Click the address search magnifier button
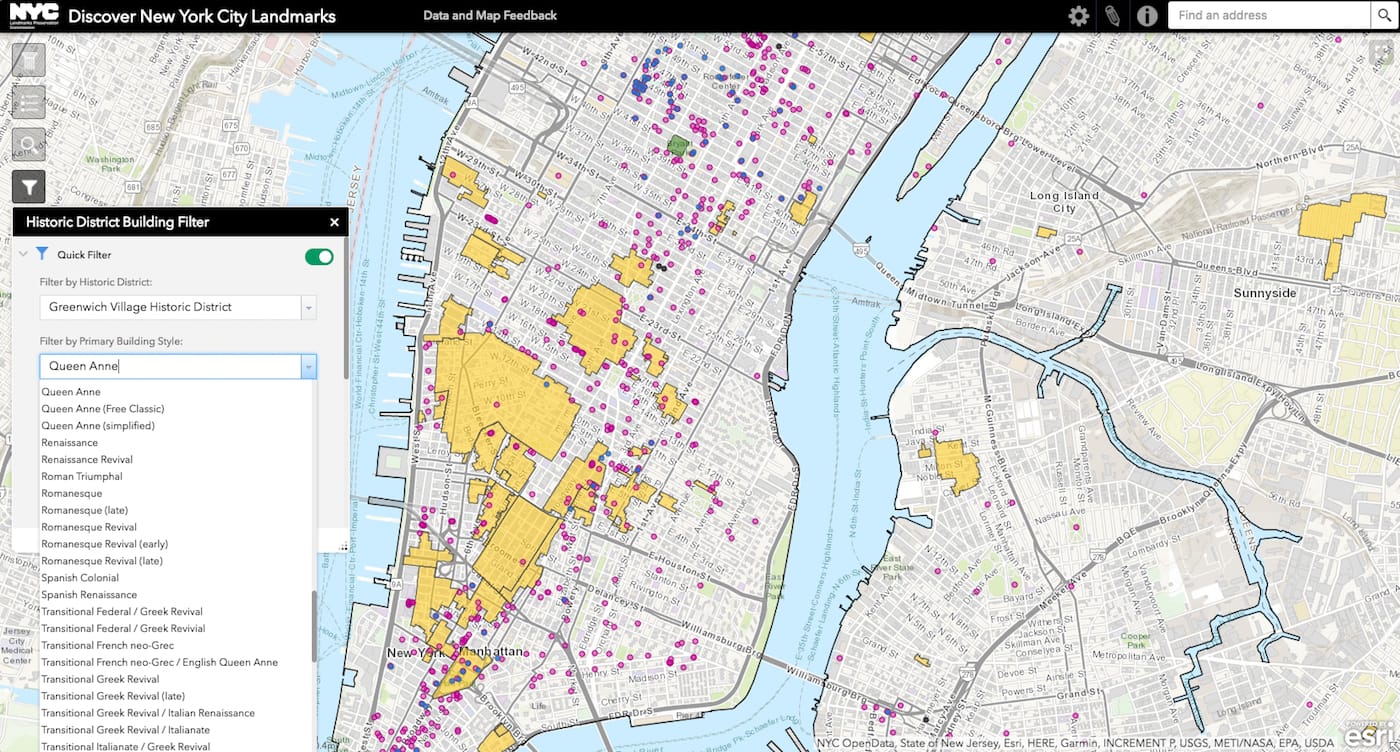The height and width of the screenshot is (752, 1400). click(1384, 15)
